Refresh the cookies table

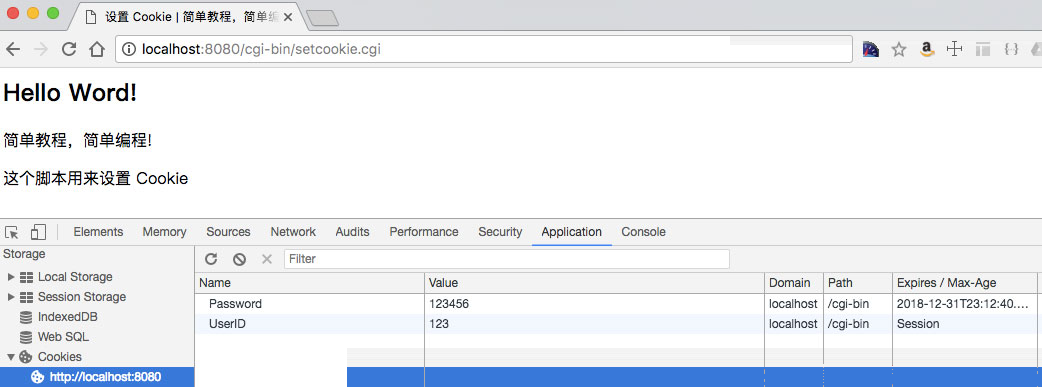point(211,259)
